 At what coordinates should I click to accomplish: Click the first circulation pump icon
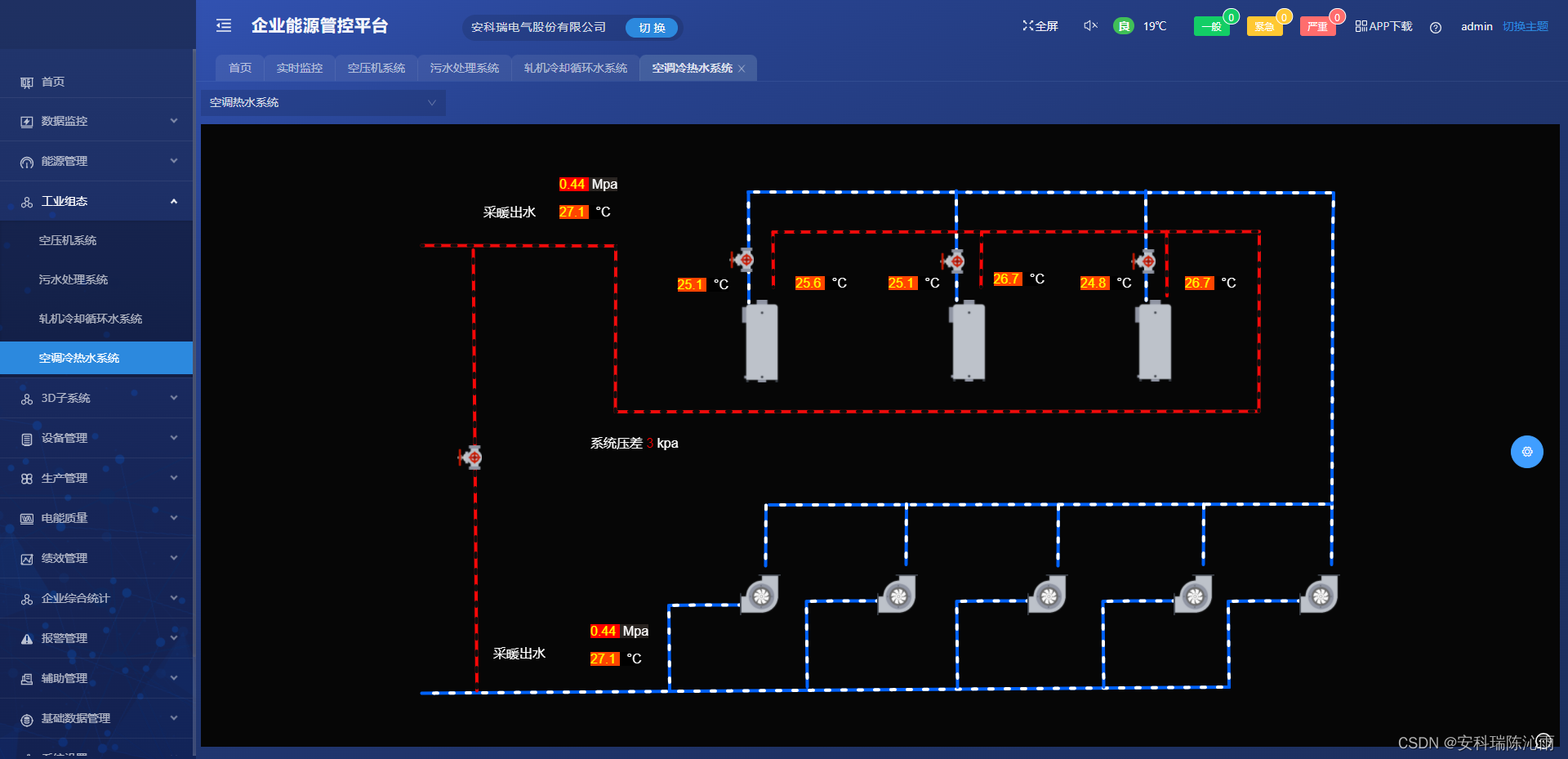coord(760,594)
